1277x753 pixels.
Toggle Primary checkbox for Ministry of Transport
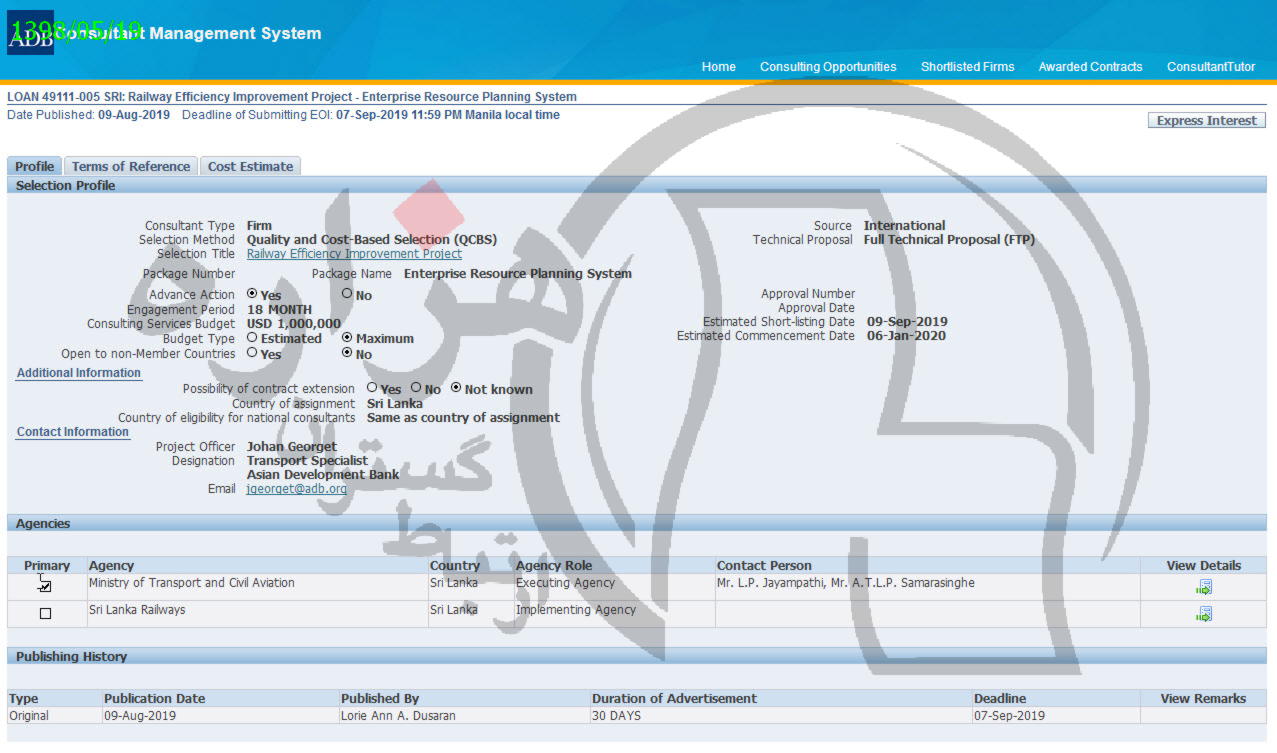(45, 587)
